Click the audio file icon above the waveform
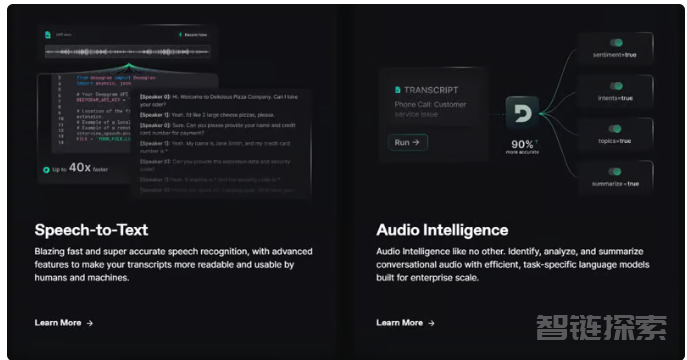Viewport: 687px width, 360px height. coord(48,35)
